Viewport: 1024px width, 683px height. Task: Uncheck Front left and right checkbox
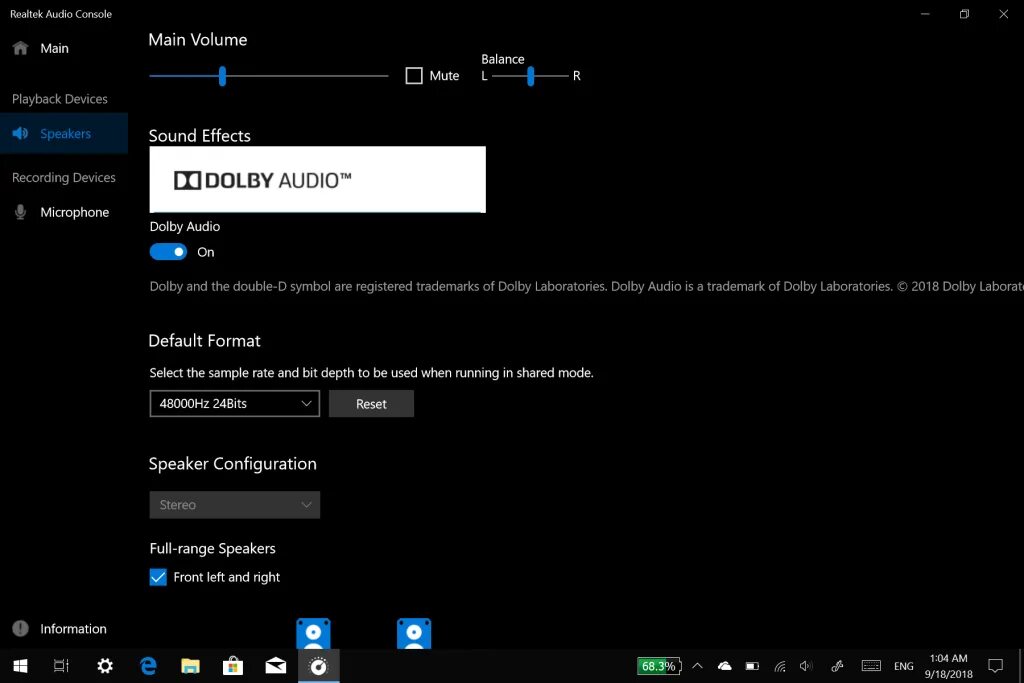(158, 577)
